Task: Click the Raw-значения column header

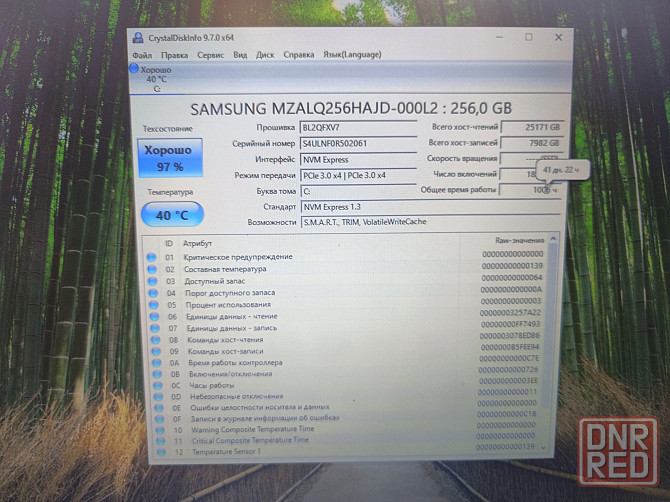Action: [519, 241]
